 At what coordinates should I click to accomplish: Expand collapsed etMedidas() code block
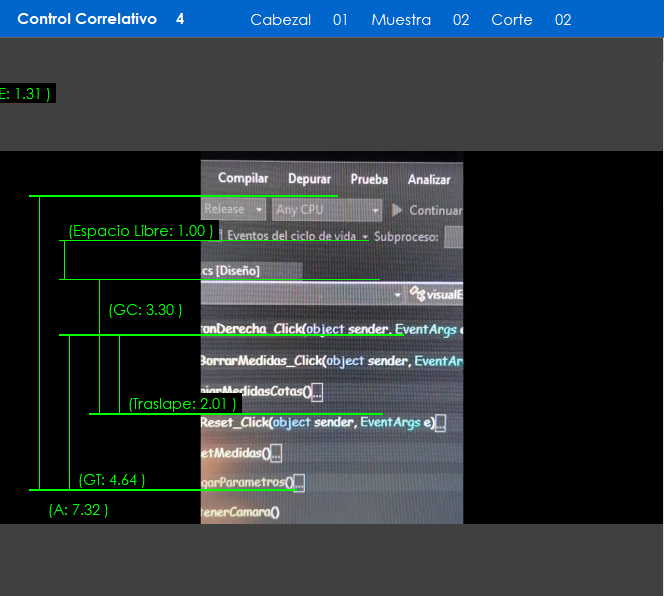[277, 453]
